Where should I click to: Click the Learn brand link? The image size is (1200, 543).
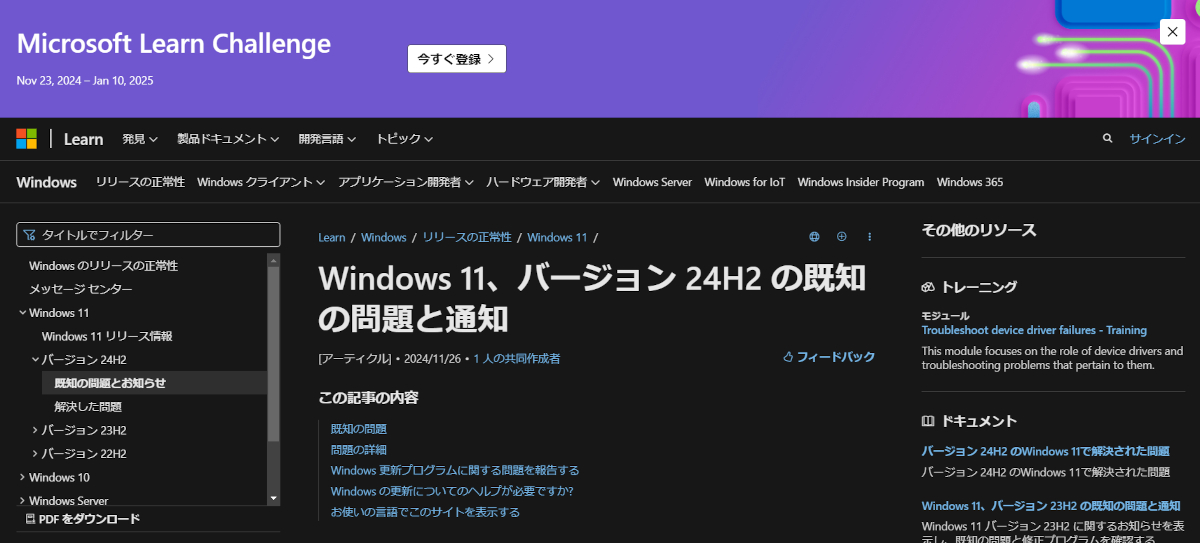[83, 139]
